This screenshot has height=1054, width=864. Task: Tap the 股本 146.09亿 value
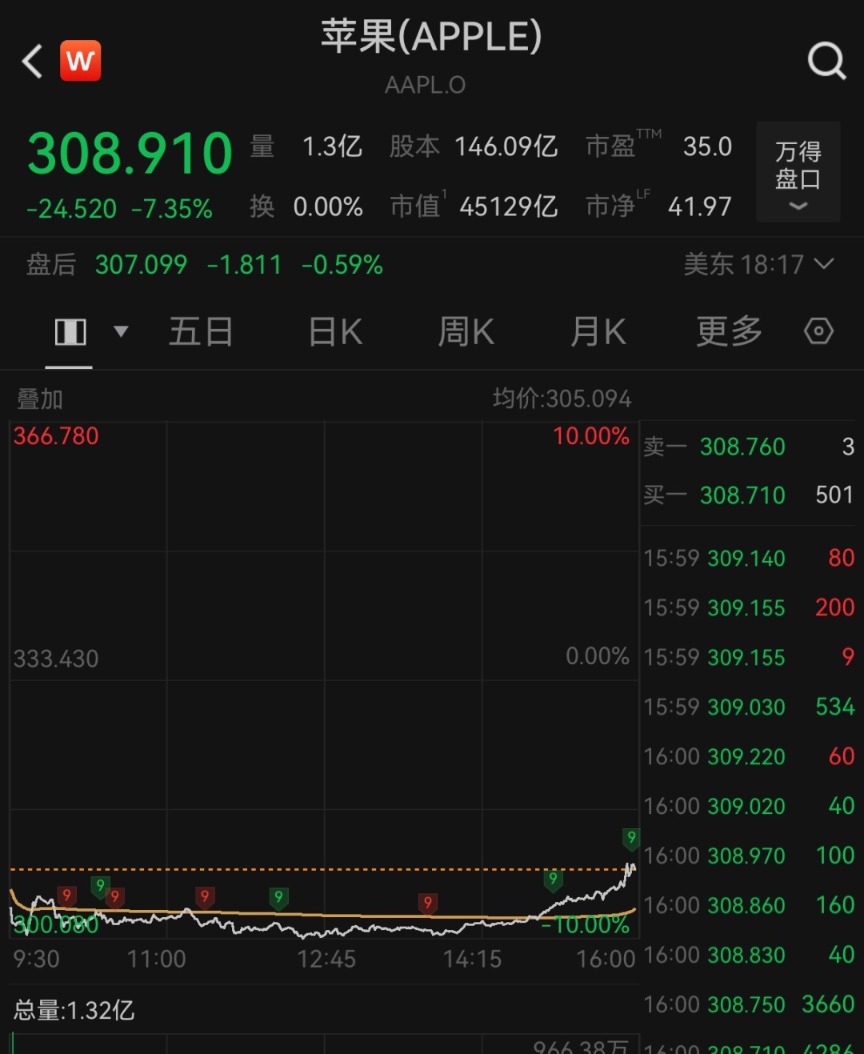click(506, 147)
